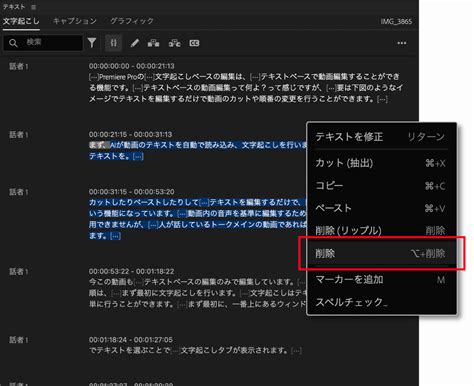Click the line starting 今この動画も
The image size is (474, 386).
[197, 282]
